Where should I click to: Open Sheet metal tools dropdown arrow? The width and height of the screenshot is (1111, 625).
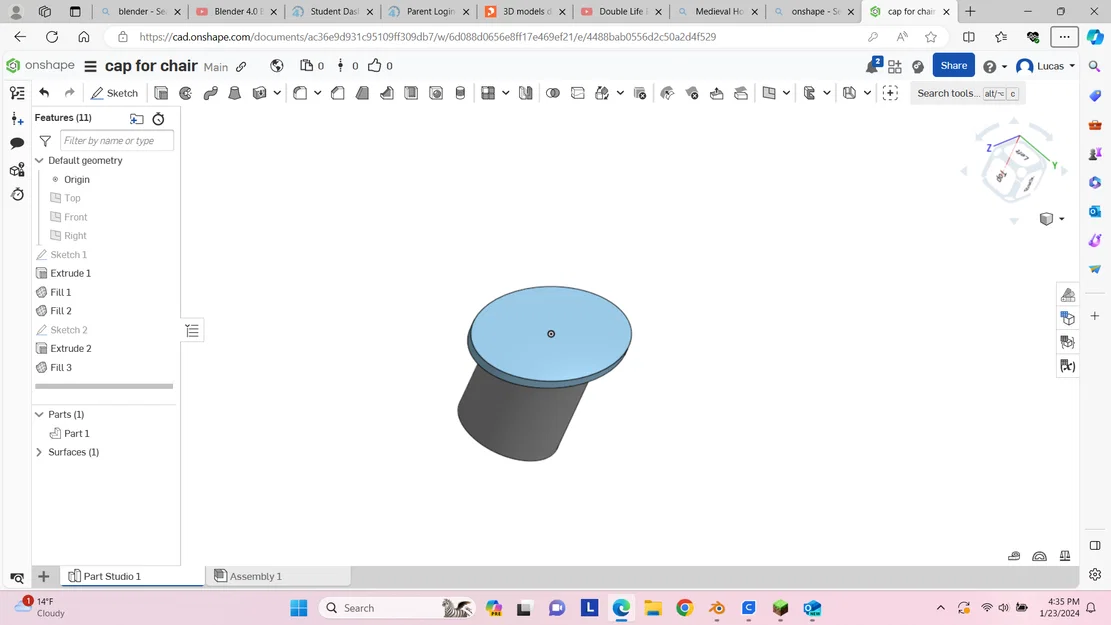[x=827, y=93]
